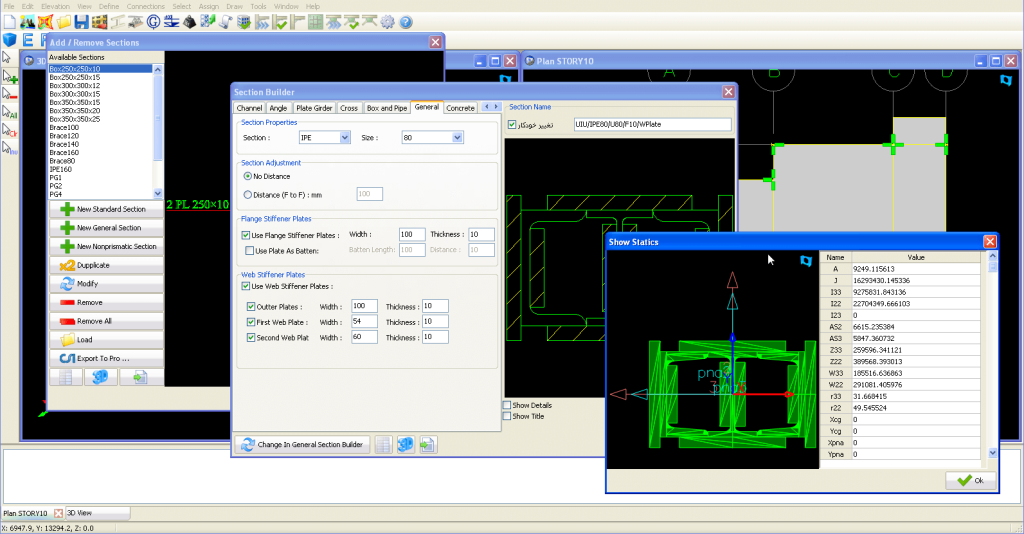Click the export arrow icon in Section Builder
The width and height of the screenshot is (1024, 534).
(x=427, y=445)
